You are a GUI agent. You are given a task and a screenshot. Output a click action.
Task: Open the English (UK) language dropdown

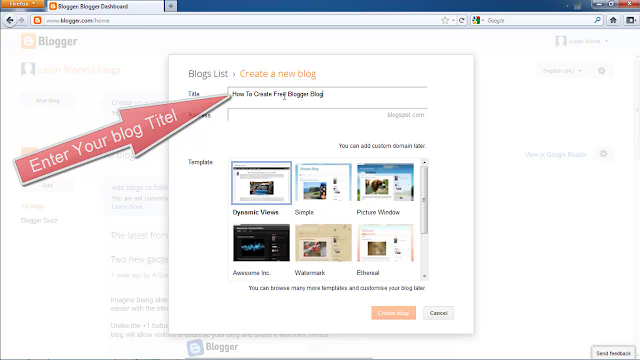click(x=562, y=71)
